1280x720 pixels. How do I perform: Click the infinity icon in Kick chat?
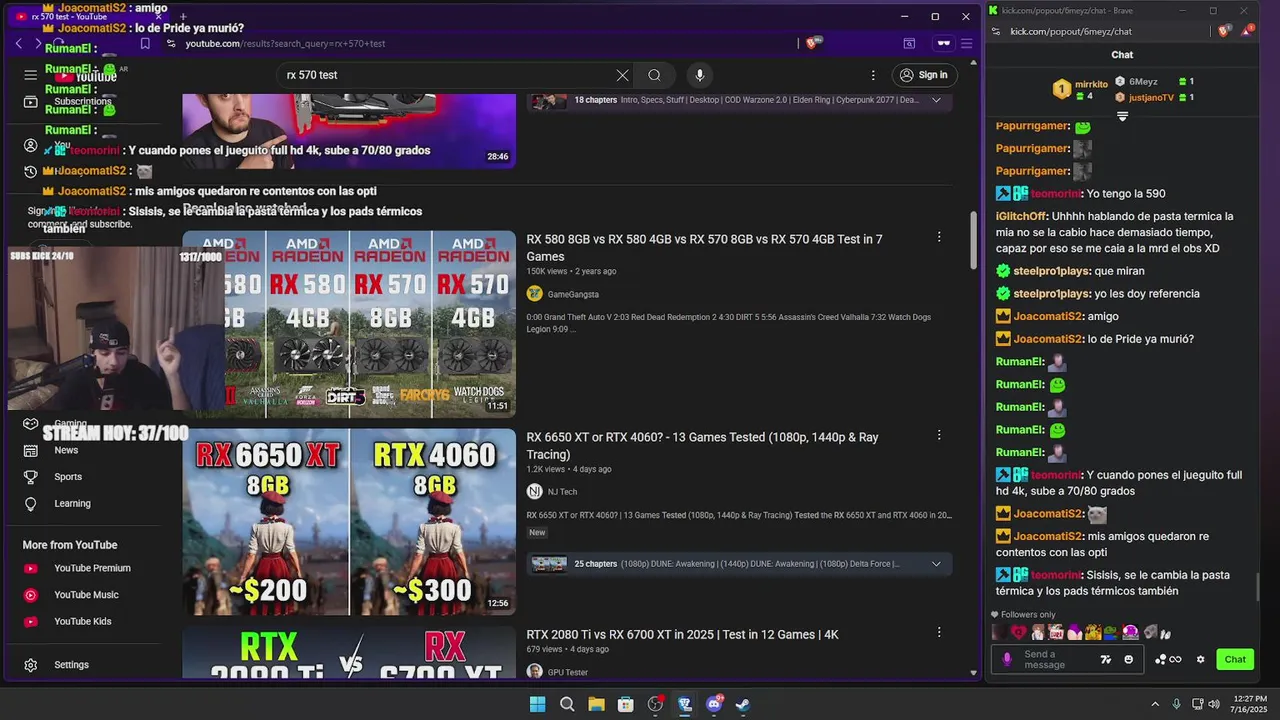pos(1176,660)
